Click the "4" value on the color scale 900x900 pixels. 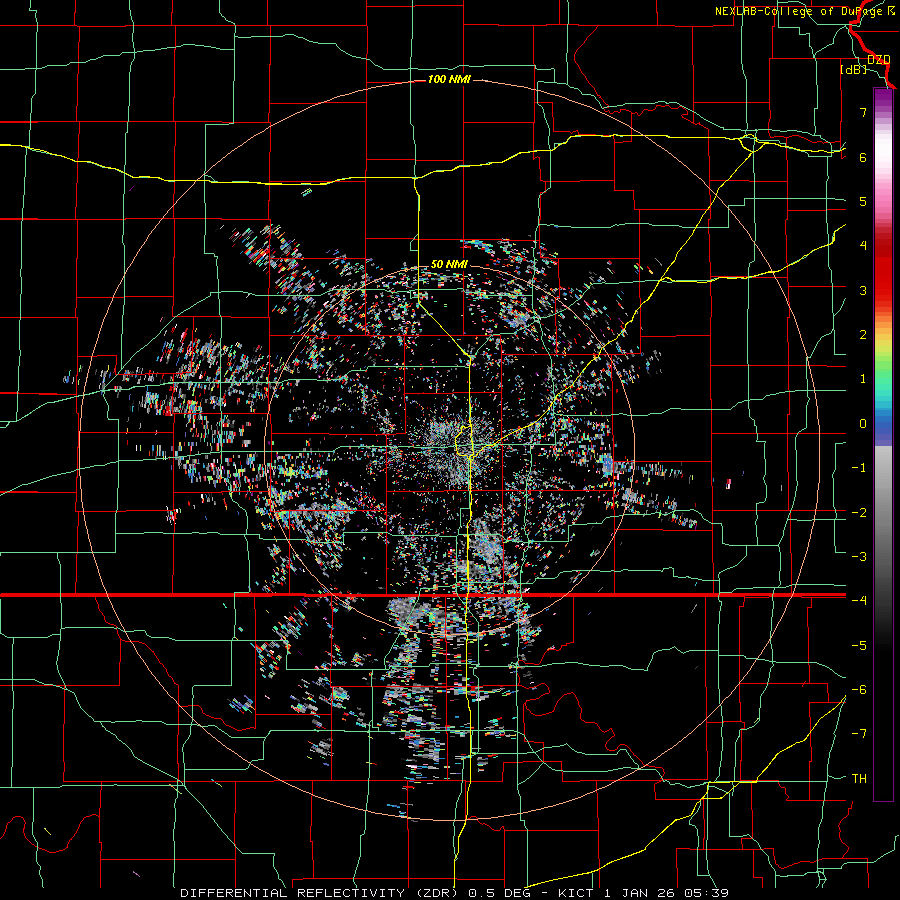(863, 246)
